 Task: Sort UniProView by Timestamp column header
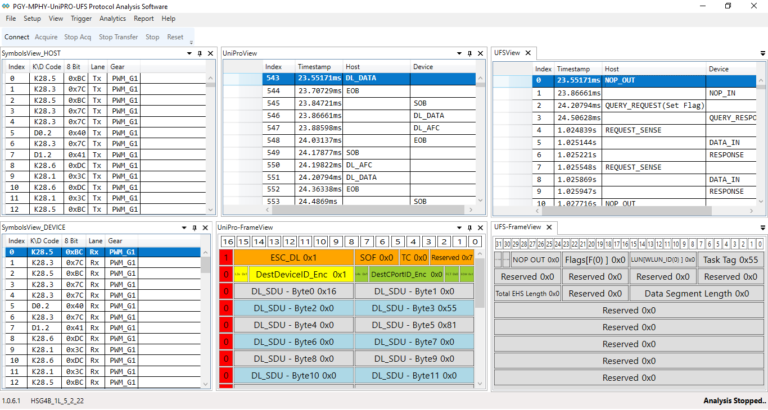(x=318, y=67)
